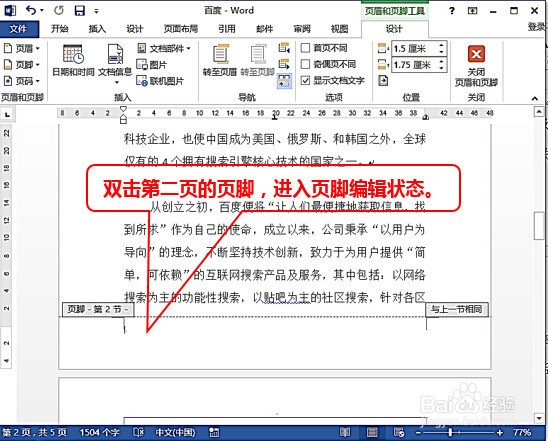Click 与上一节相同 tag
548x441 pixels.
[456, 309]
